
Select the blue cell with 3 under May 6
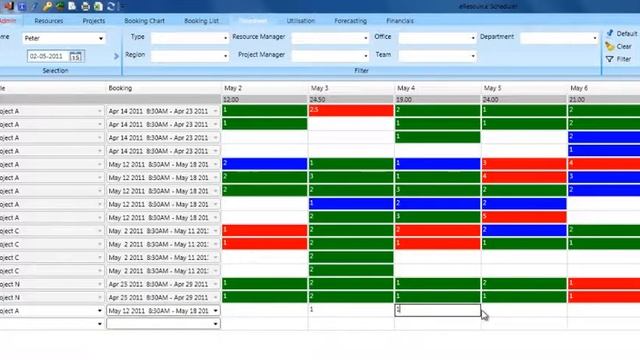click(604, 177)
